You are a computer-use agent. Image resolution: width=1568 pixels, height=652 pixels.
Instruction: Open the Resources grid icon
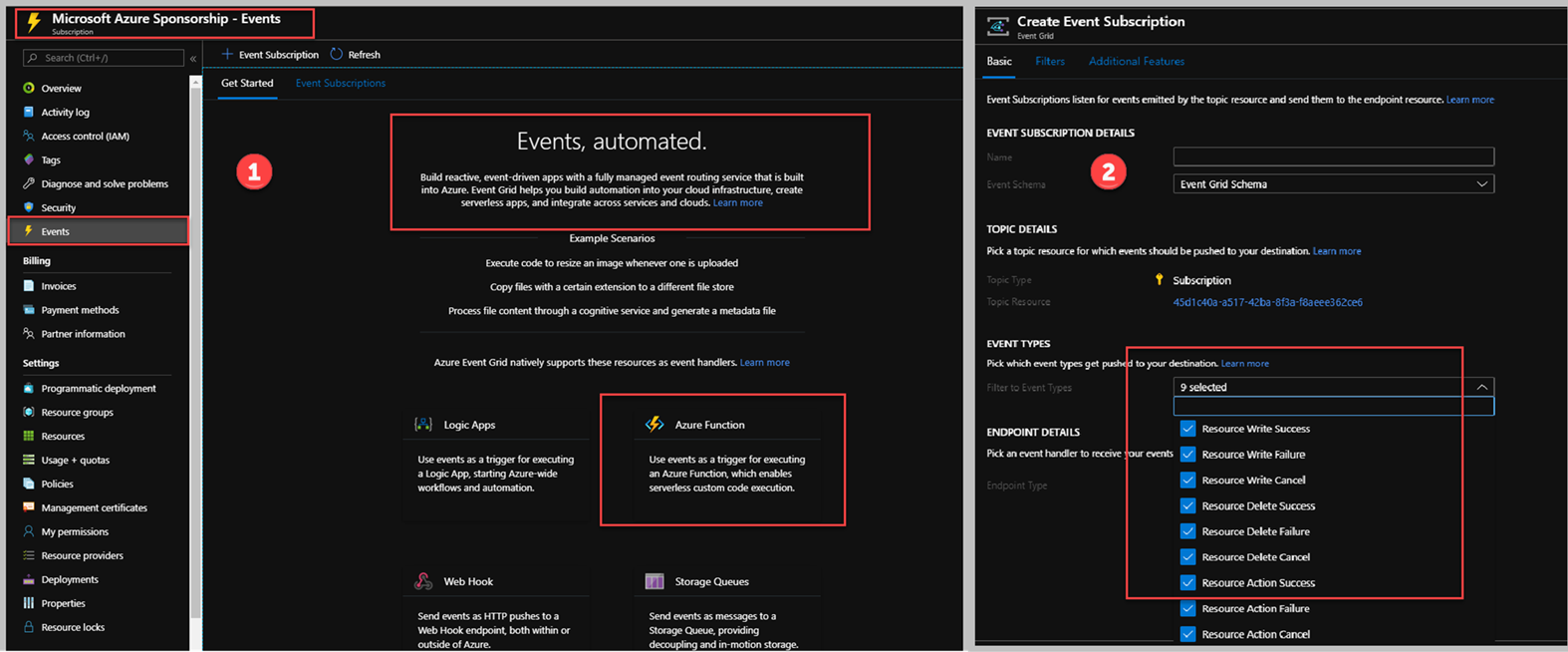tap(29, 436)
